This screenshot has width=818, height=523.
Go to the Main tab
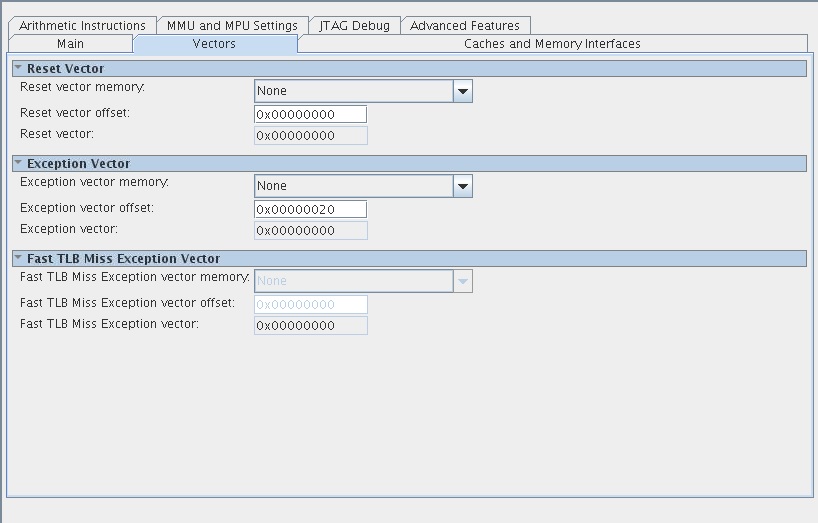pos(70,44)
